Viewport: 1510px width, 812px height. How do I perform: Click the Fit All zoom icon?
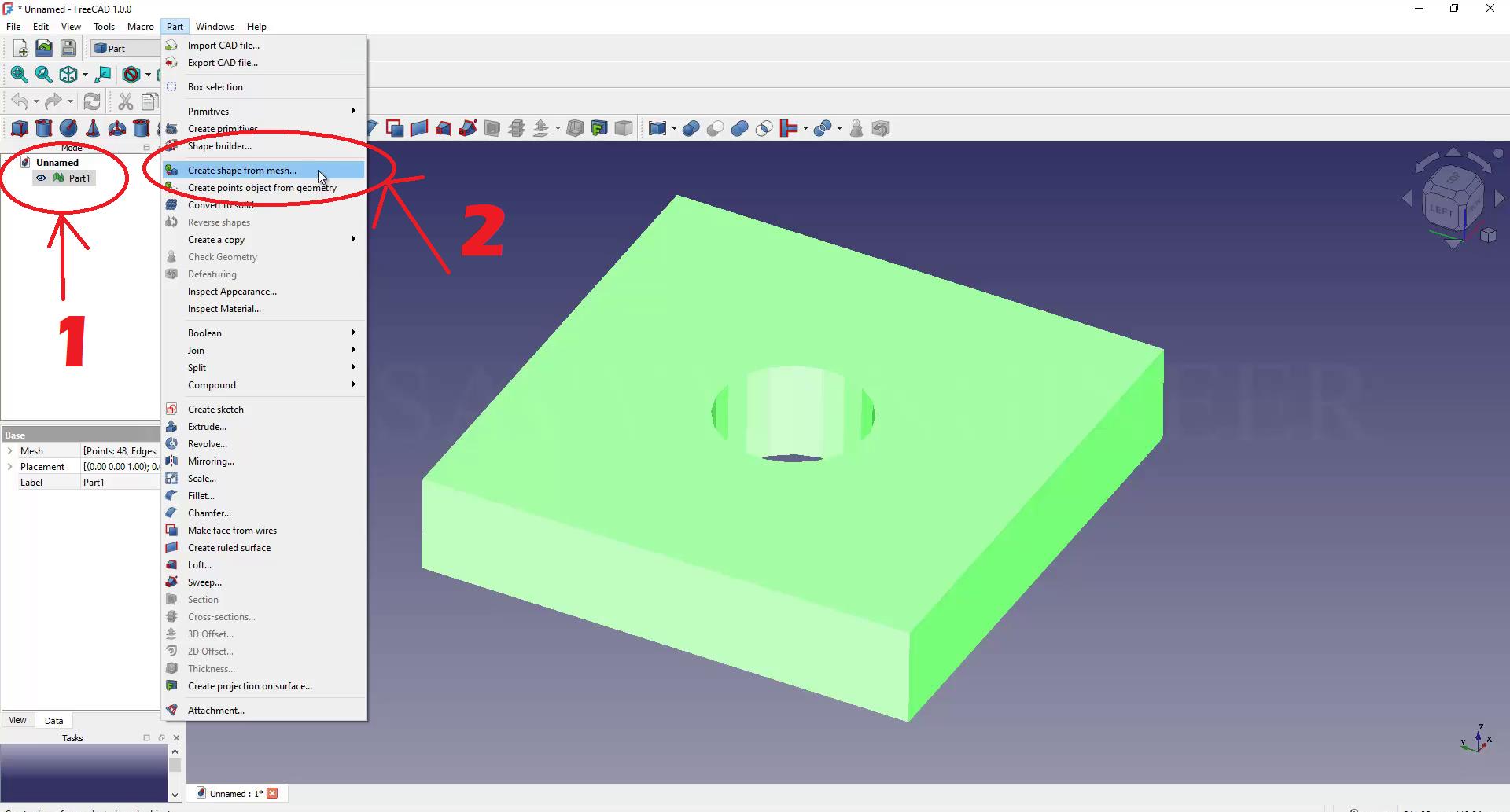[x=19, y=75]
